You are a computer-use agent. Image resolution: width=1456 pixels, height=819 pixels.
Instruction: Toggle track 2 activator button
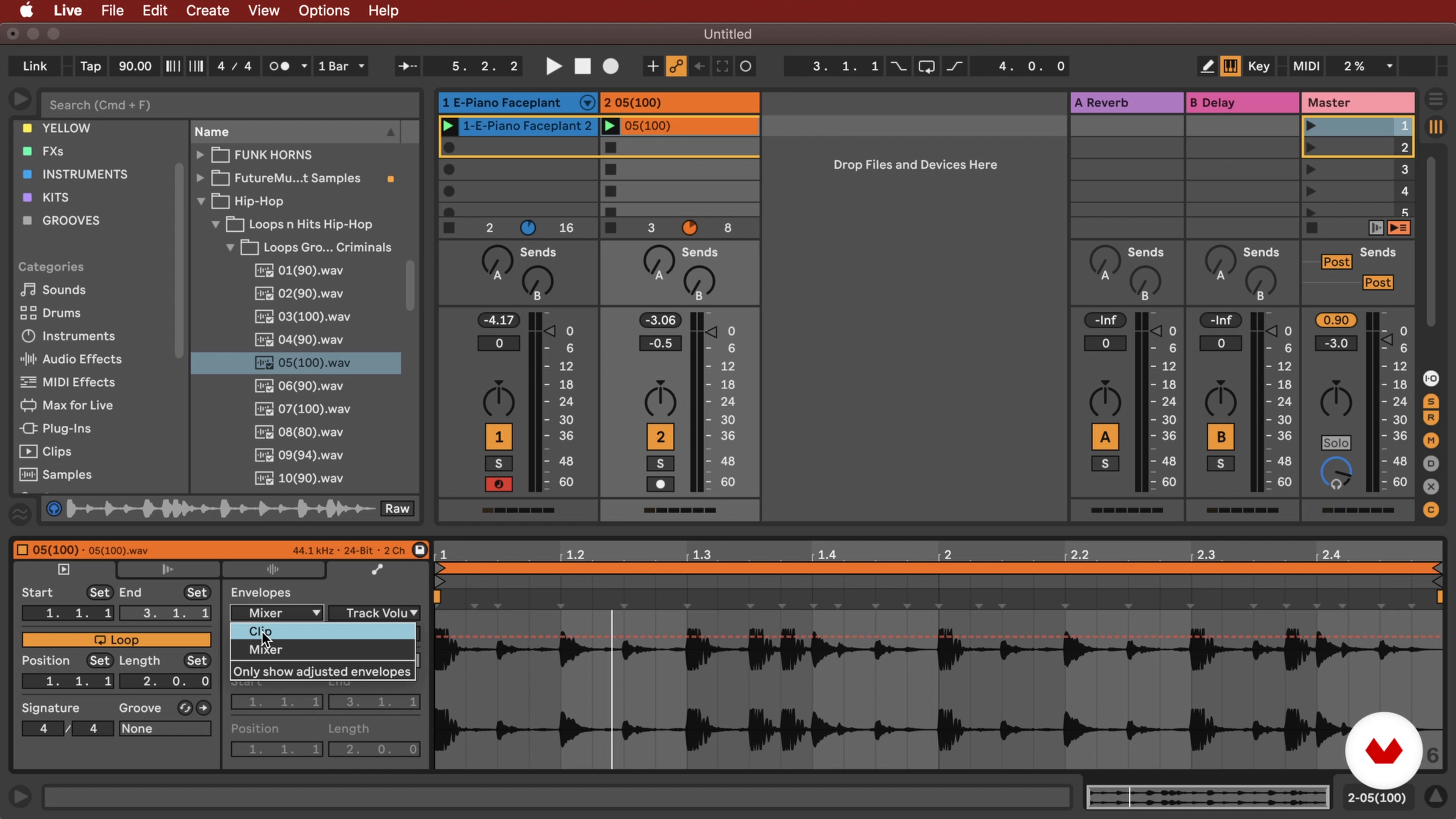coord(660,437)
